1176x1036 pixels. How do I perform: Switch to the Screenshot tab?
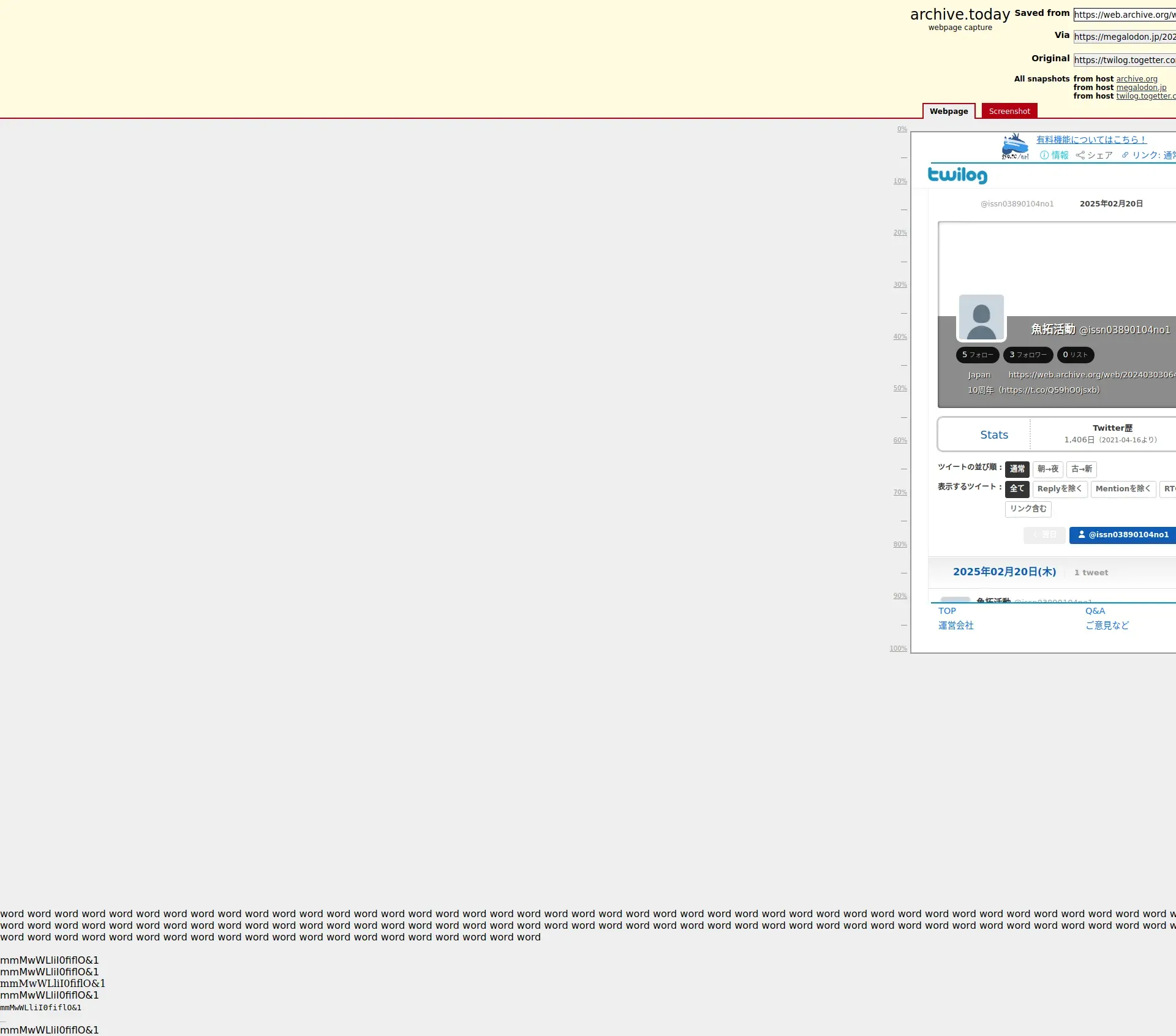[1009, 112]
